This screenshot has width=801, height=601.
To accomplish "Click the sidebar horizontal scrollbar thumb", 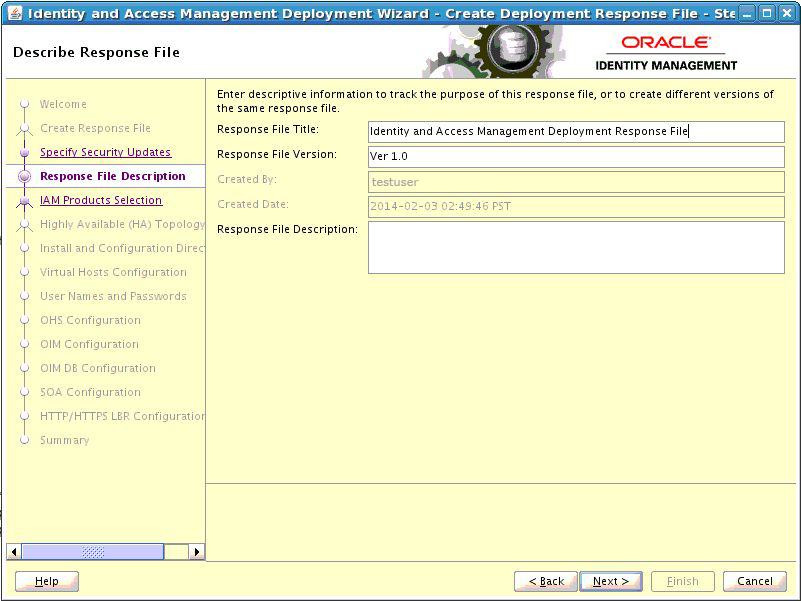I will pyautogui.click(x=93, y=552).
